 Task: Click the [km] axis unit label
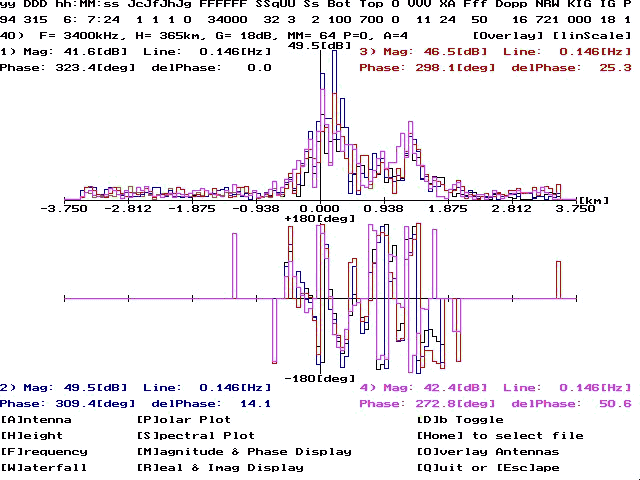(594, 200)
